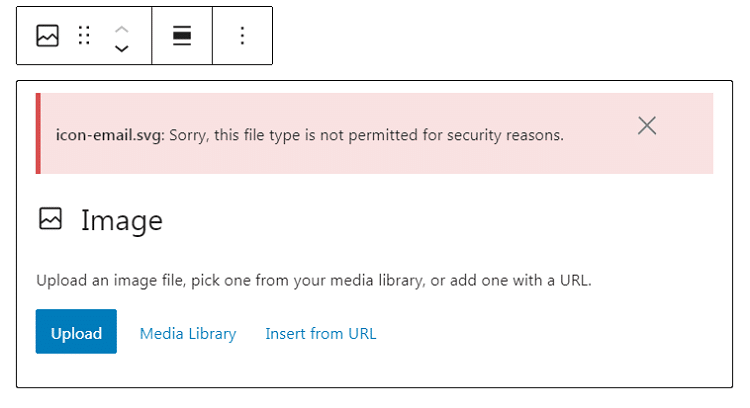750x408 pixels.
Task: Move the block down with the down chevron
Action: point(122,48)
